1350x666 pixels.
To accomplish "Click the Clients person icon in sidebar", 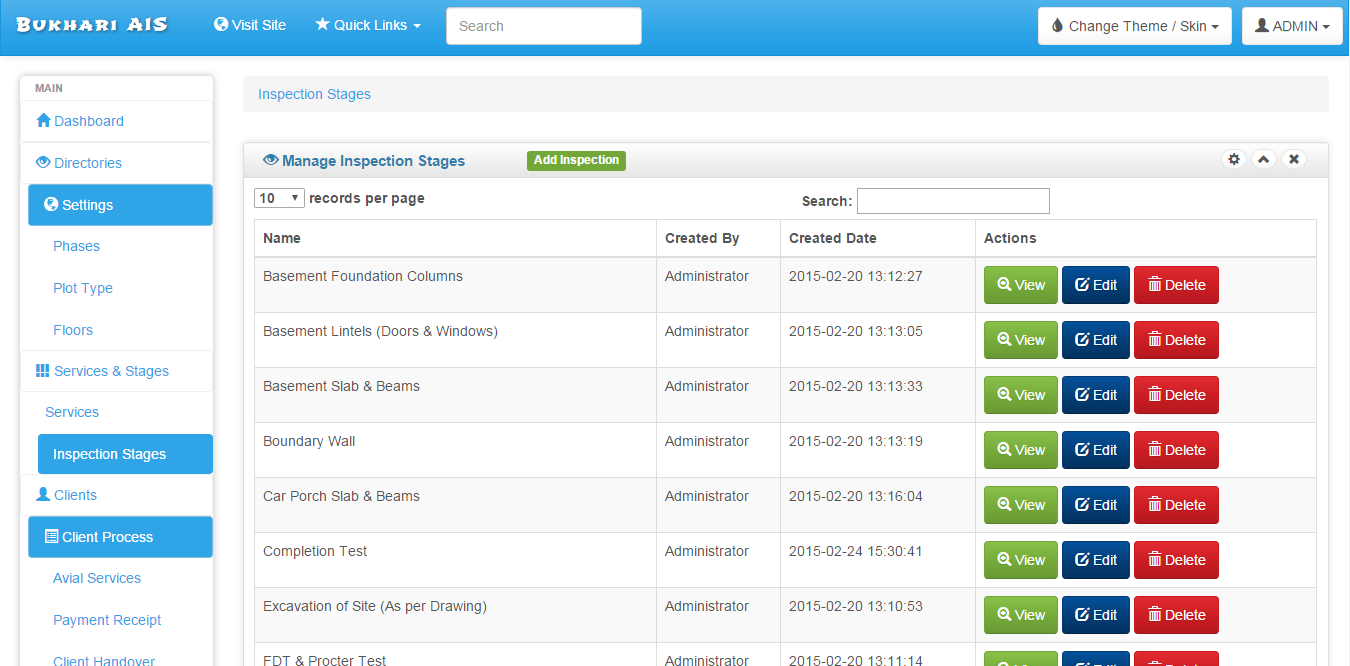I will 43,495.
